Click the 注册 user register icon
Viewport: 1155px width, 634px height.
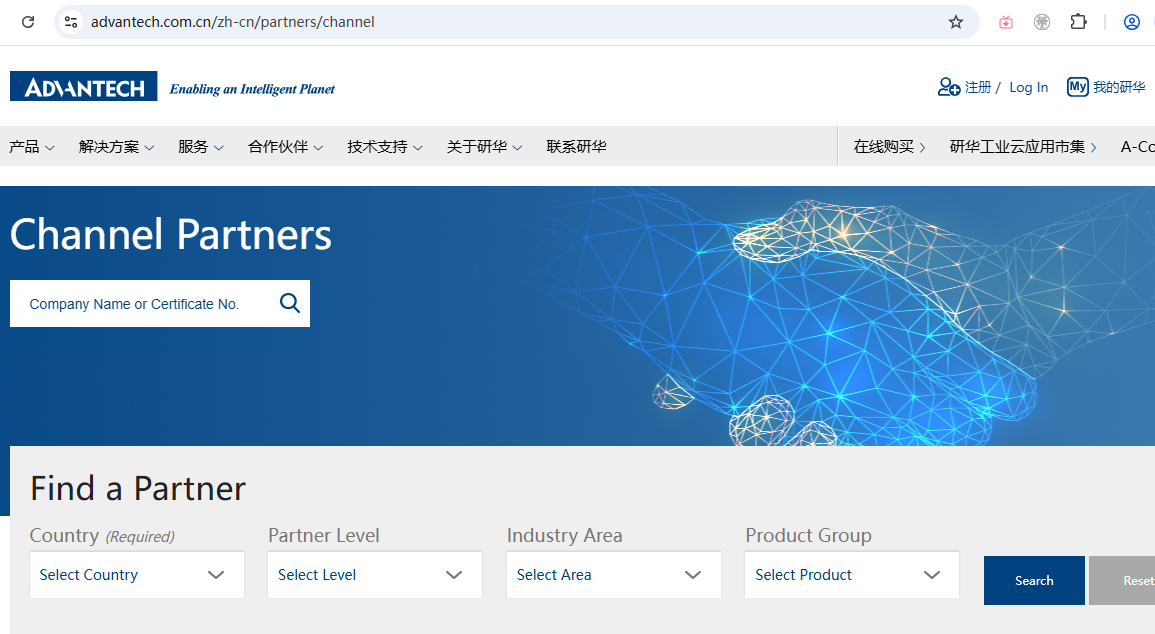(949, 87)
